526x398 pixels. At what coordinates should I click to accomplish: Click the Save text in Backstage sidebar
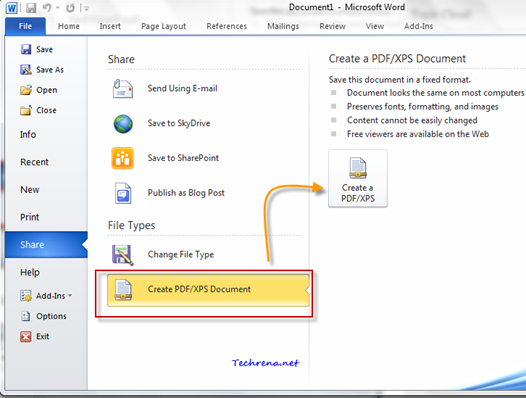click(x=44, y=49)
